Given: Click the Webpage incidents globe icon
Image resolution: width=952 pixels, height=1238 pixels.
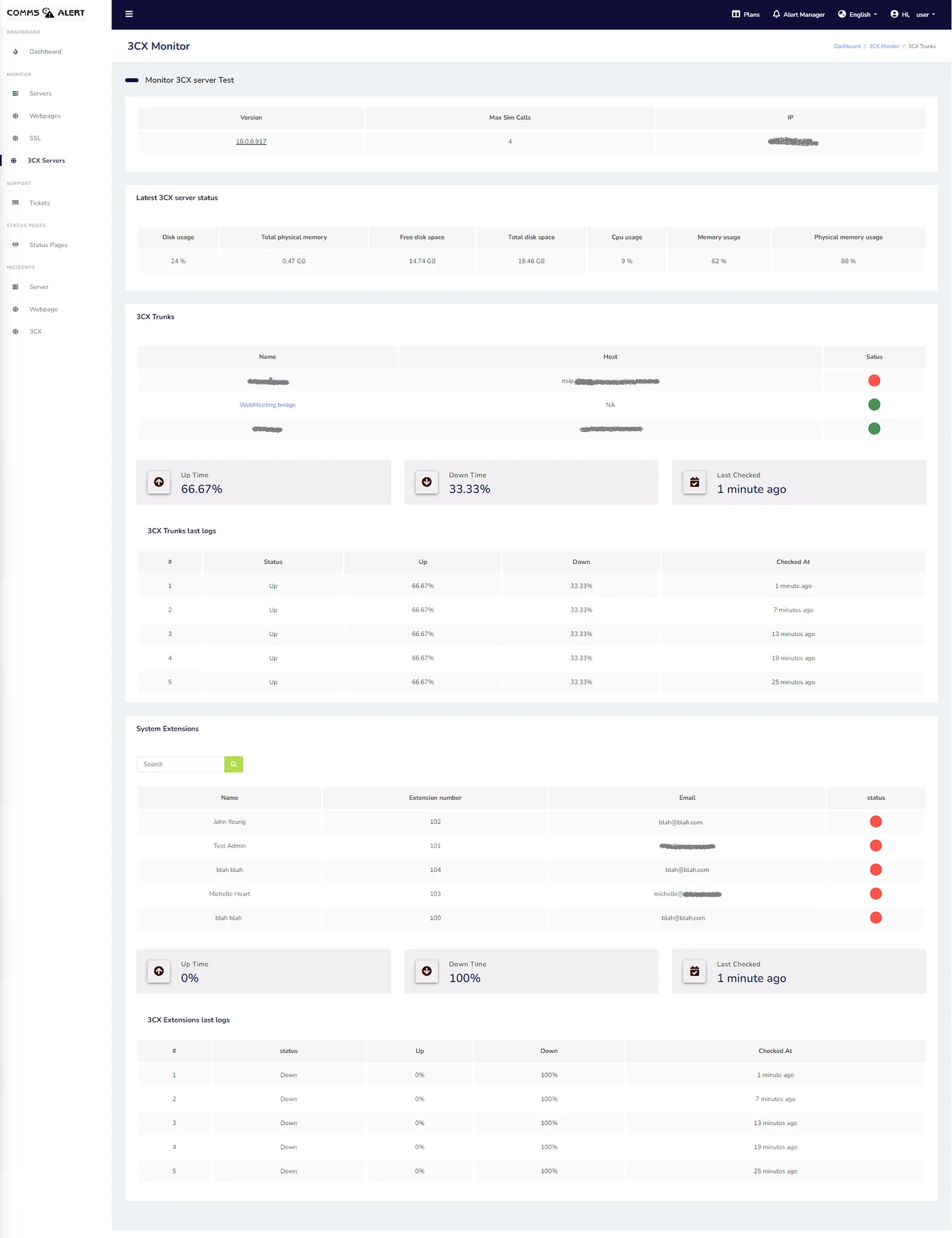Looking at the screenshot, I should (x=15, y=309).
